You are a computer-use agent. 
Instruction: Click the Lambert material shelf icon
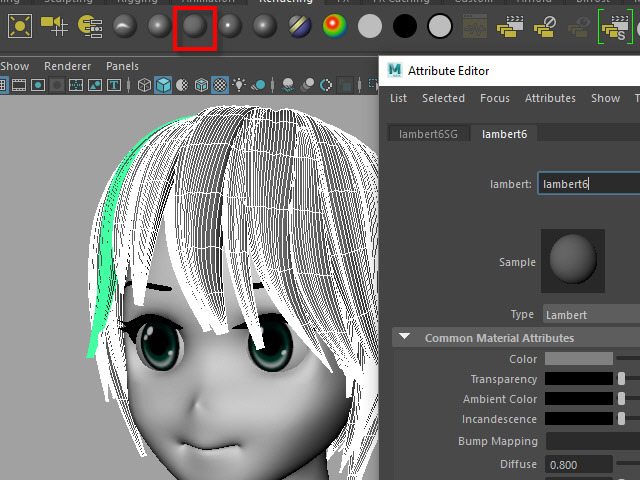pos(193,26)
